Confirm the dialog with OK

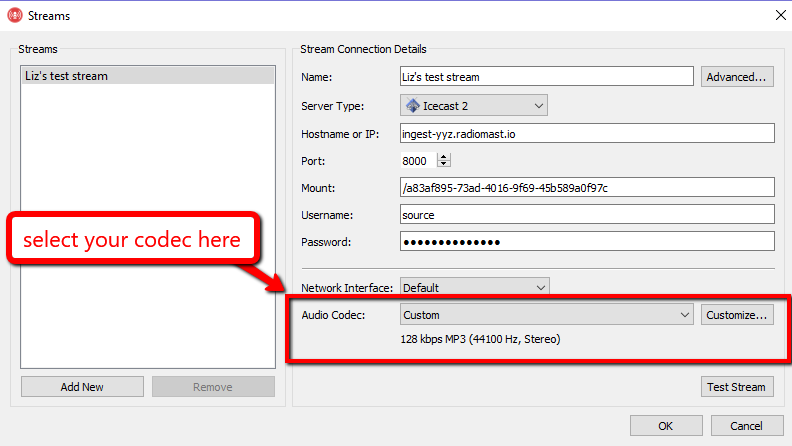coord(665,426)
